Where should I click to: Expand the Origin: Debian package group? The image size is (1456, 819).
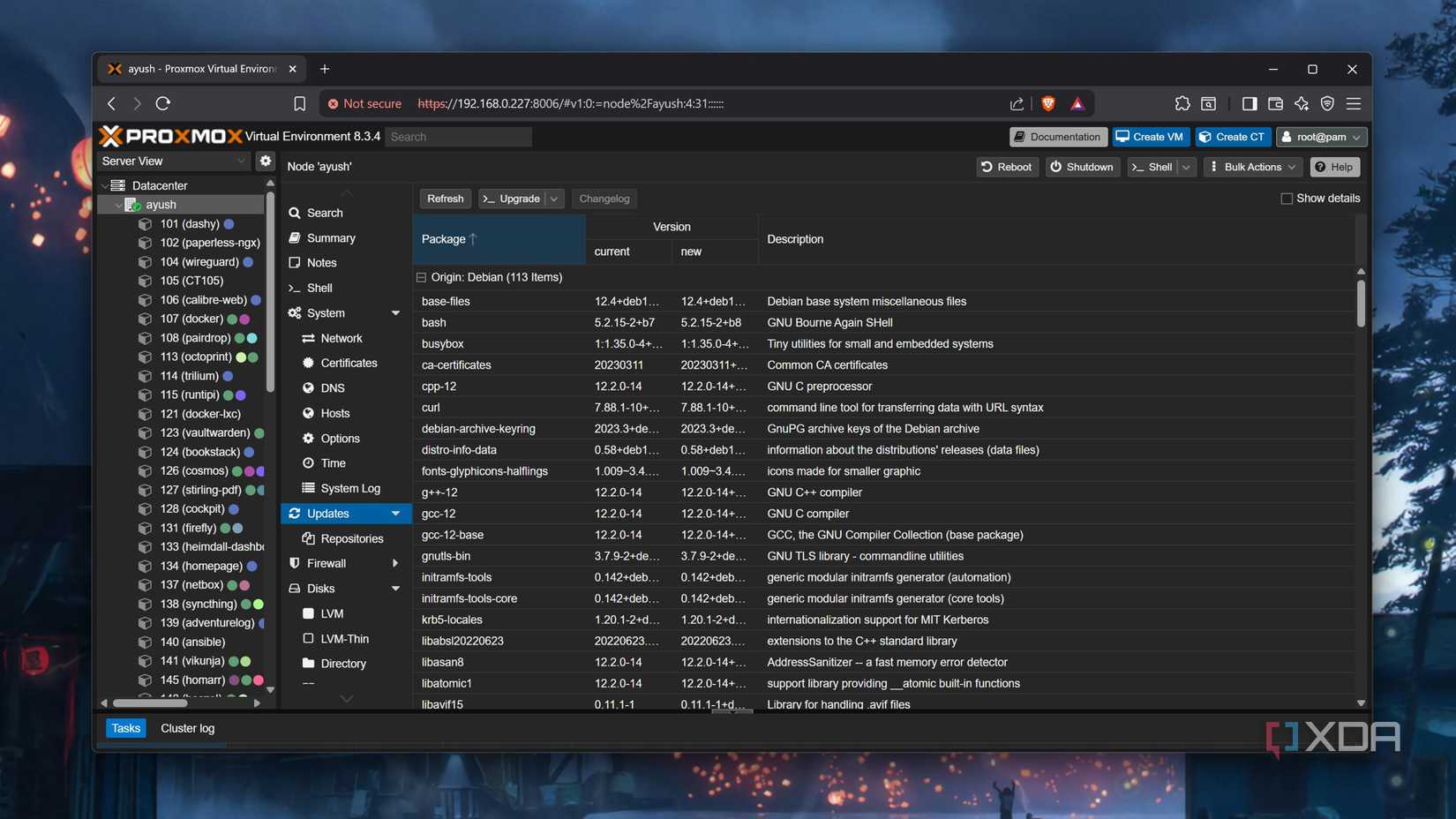click(420, 276)
